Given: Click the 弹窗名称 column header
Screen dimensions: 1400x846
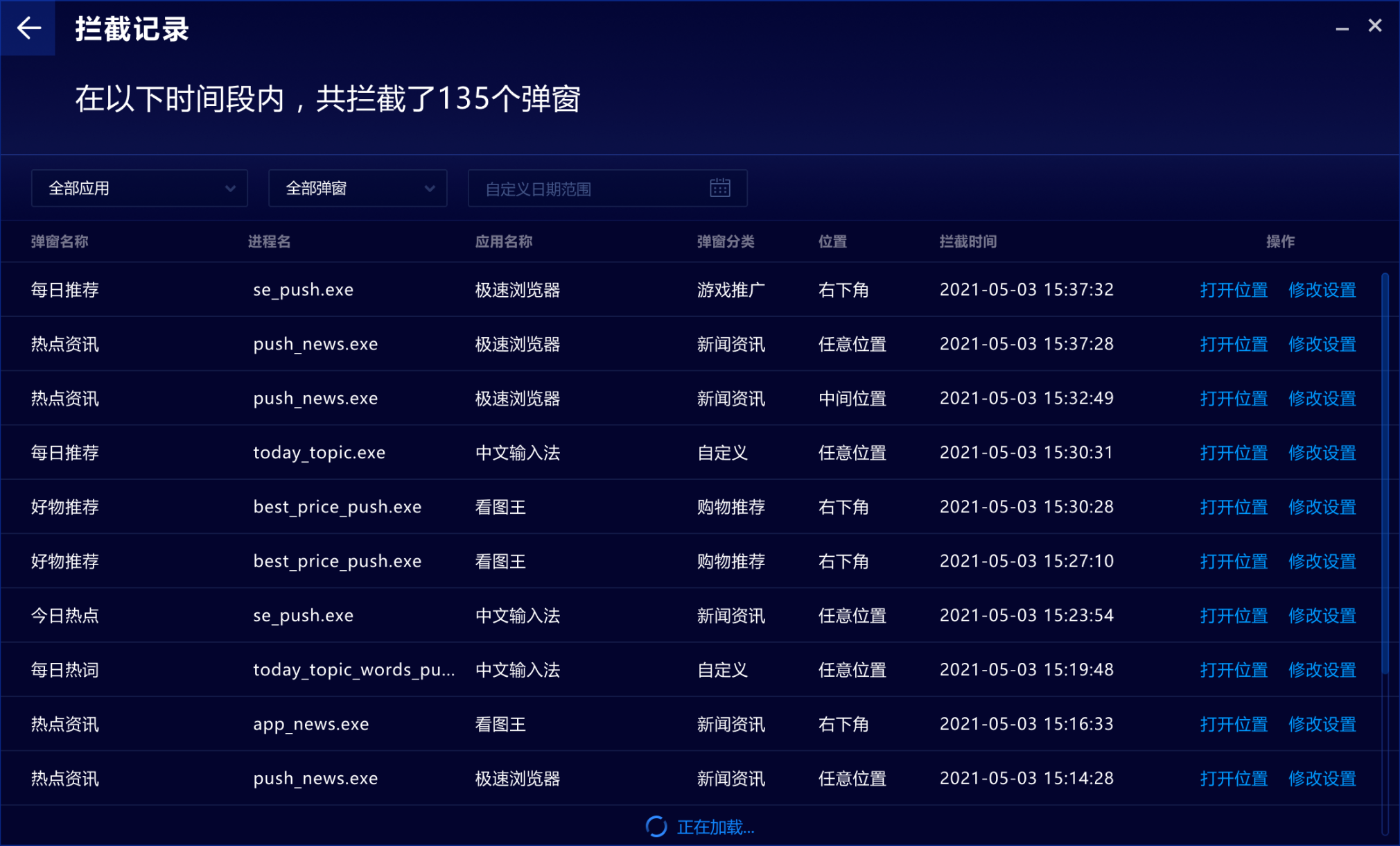Looking at the screenshot, I should click(60, 241).
